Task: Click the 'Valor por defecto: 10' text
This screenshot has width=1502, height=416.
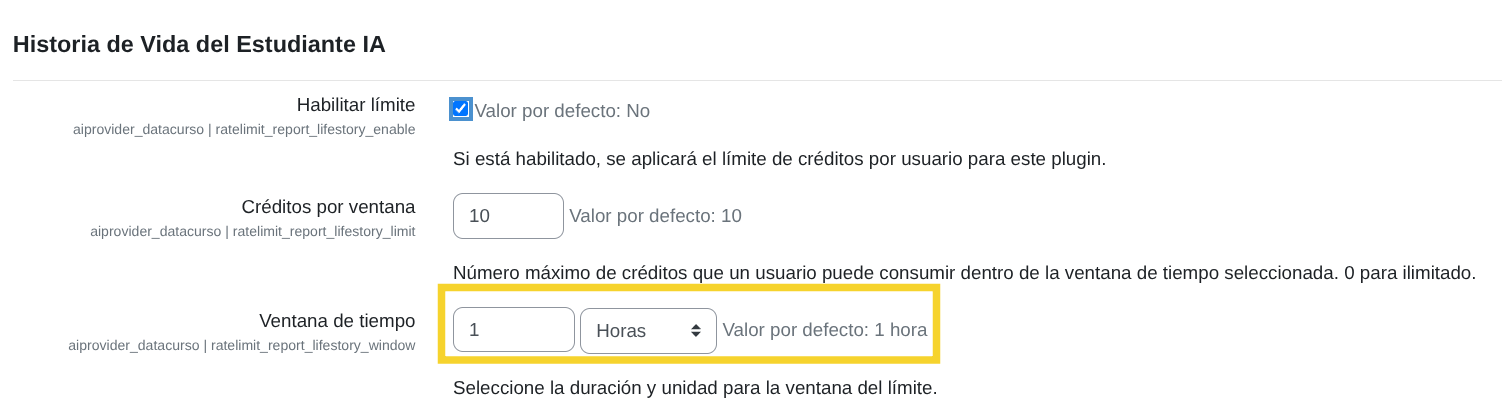Action: coord(655,216)
